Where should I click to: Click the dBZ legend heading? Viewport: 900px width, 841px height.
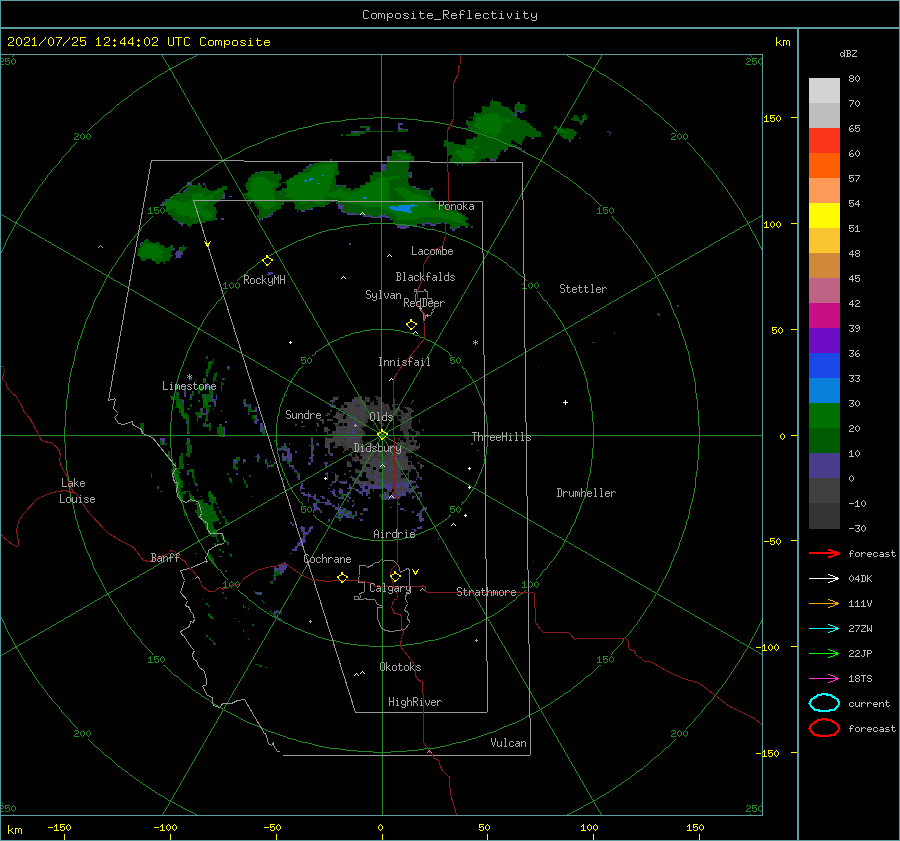(848, 53)
